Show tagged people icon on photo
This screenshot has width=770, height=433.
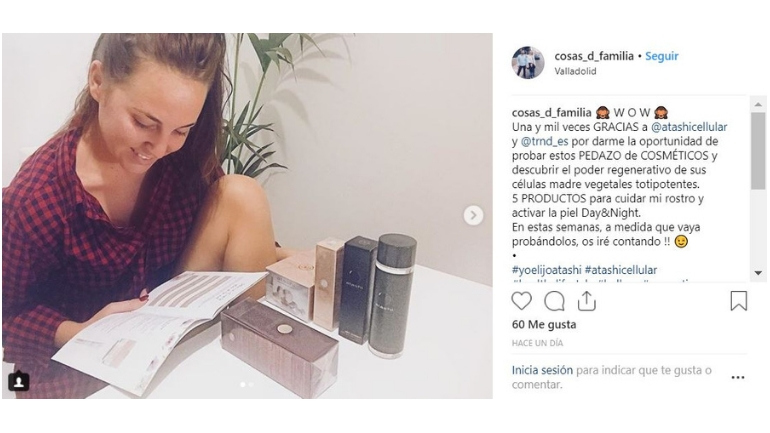(19, 381)
